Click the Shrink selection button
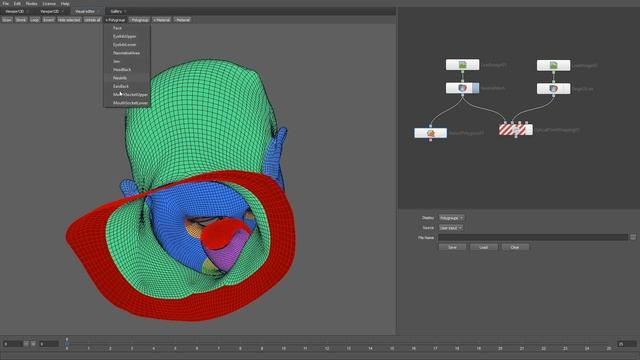The height and width of the screenshot is (360, 640). click(x=21, y=20)
